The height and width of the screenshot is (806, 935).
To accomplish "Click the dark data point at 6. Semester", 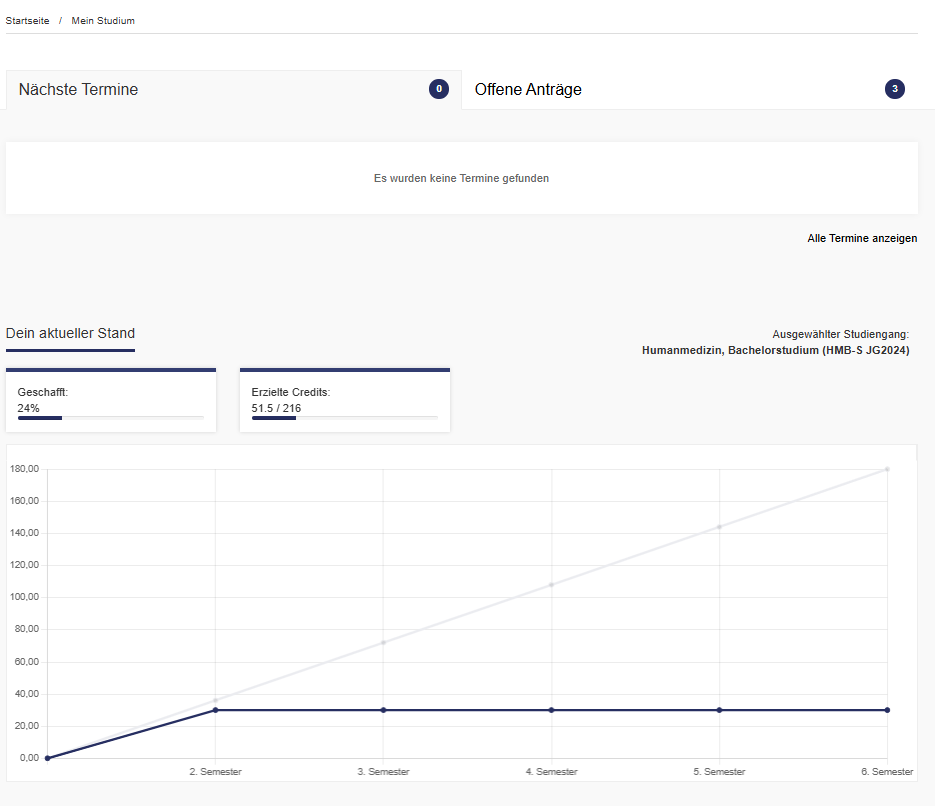I will 887,710.
